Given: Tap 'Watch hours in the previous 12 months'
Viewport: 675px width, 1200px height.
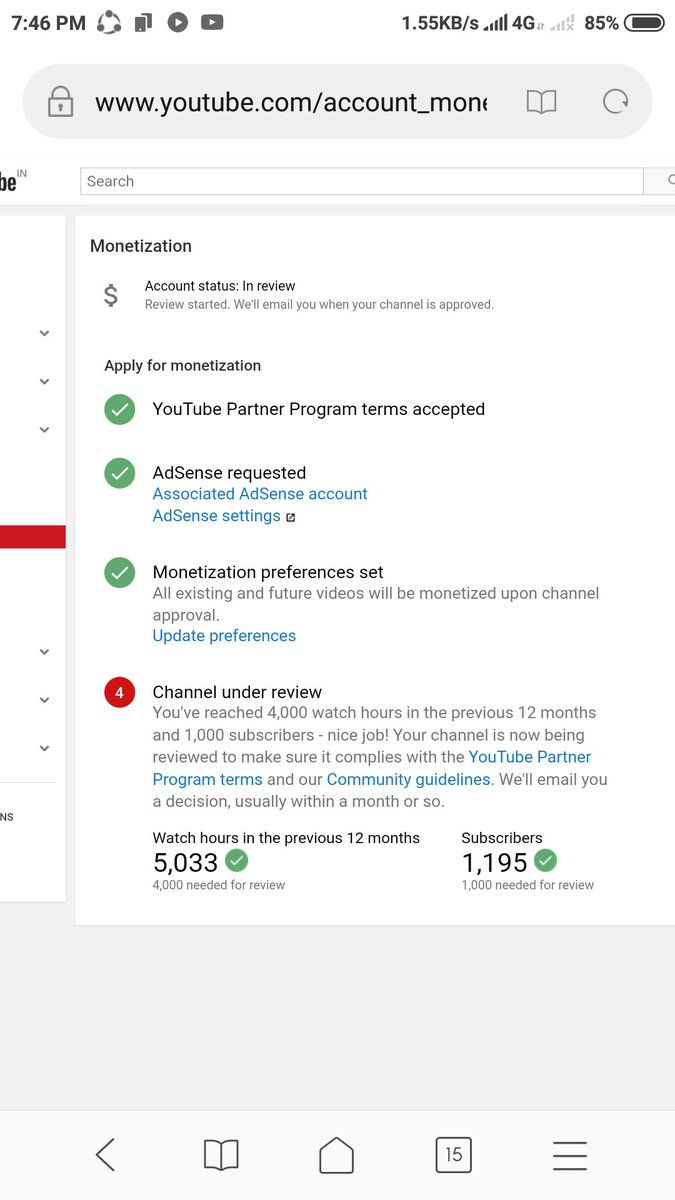Looking at the screenshot, I should (x=286, y=838).
